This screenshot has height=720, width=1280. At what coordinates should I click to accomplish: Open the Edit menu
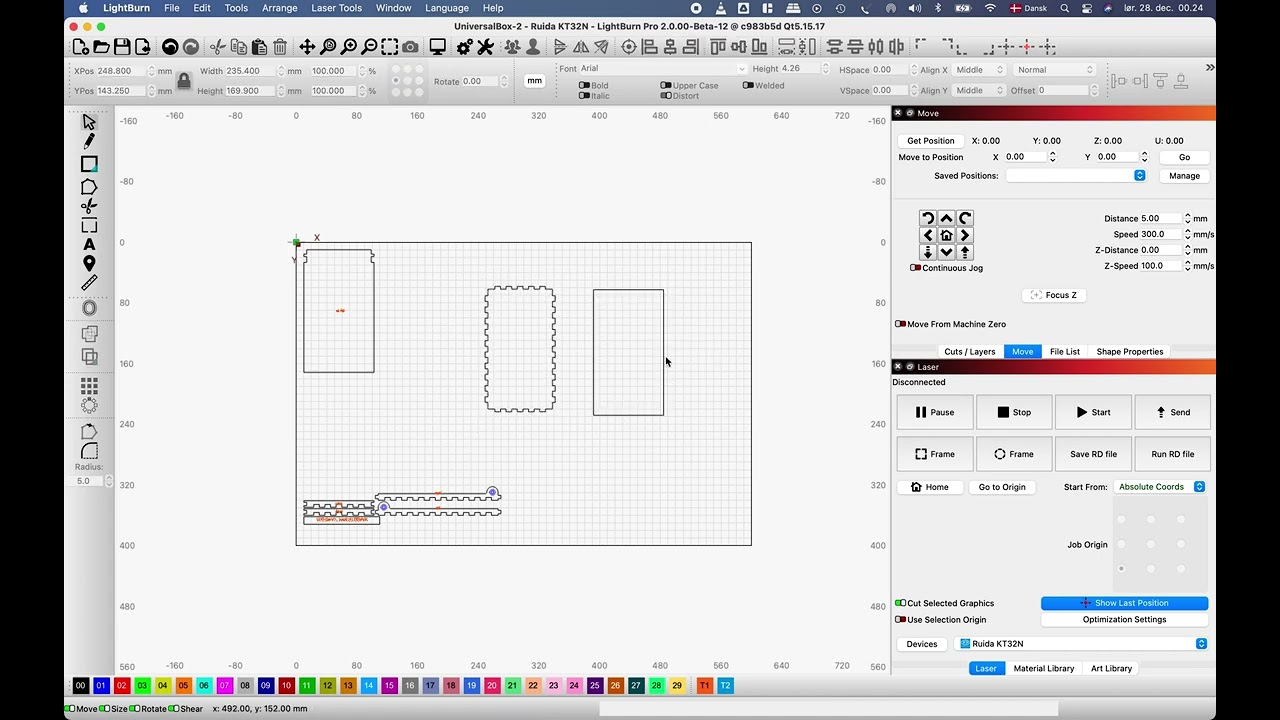pos(202,8)
